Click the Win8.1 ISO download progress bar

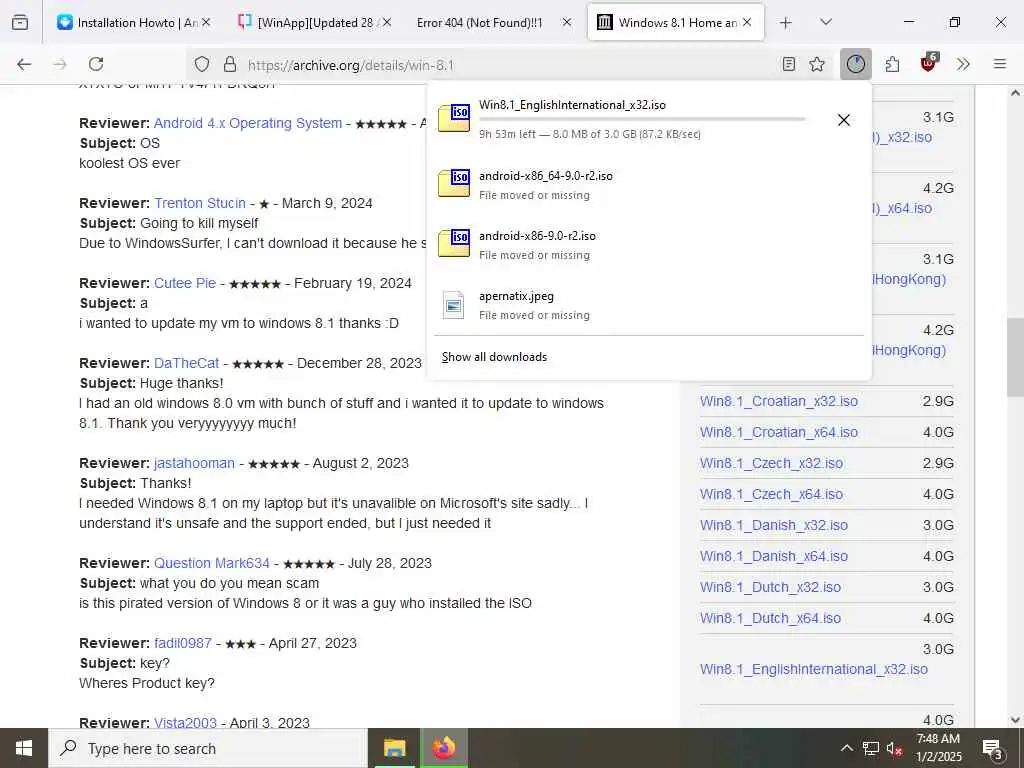tap(642, 120)
